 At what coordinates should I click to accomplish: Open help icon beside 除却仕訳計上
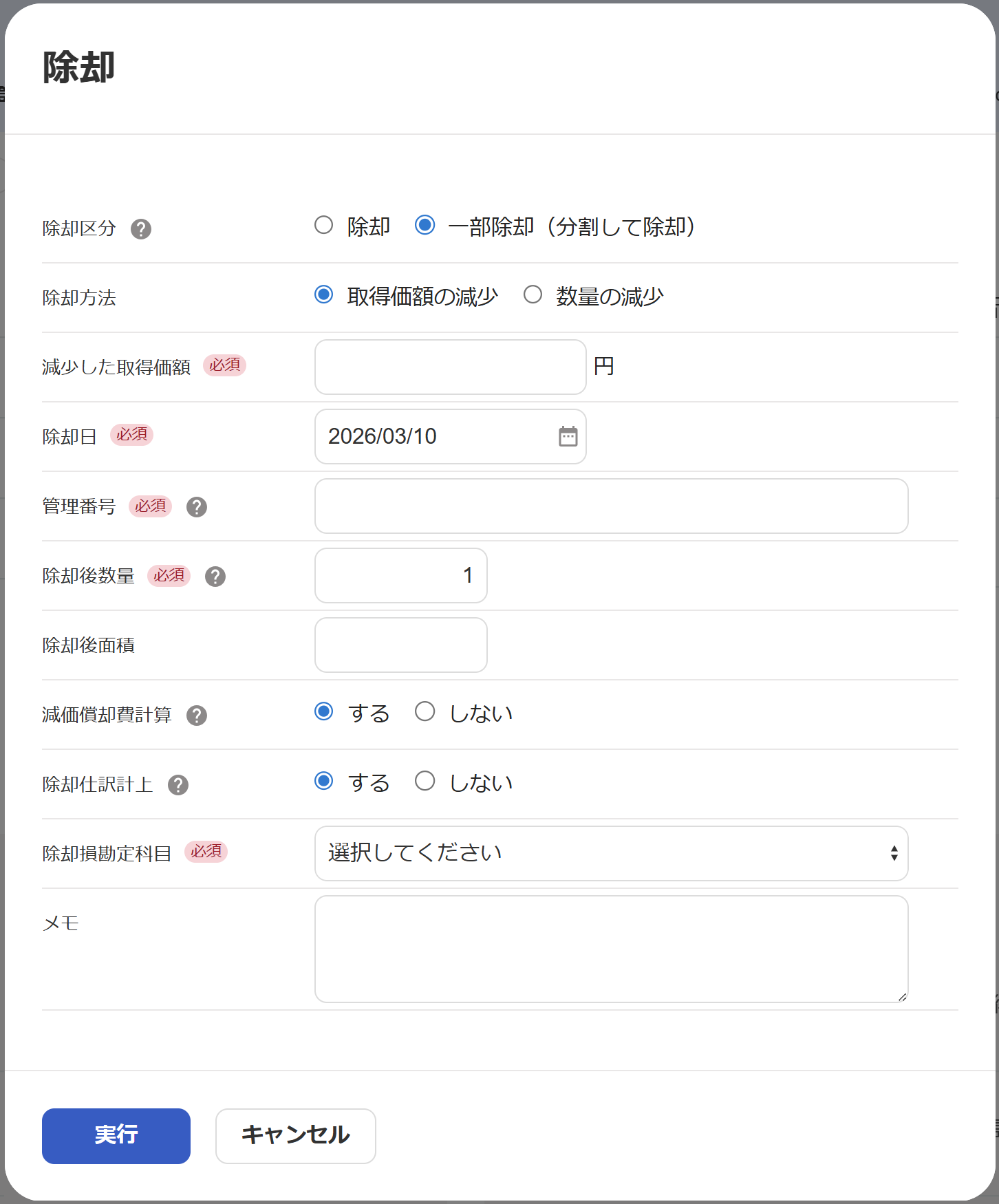pos(178,785)
